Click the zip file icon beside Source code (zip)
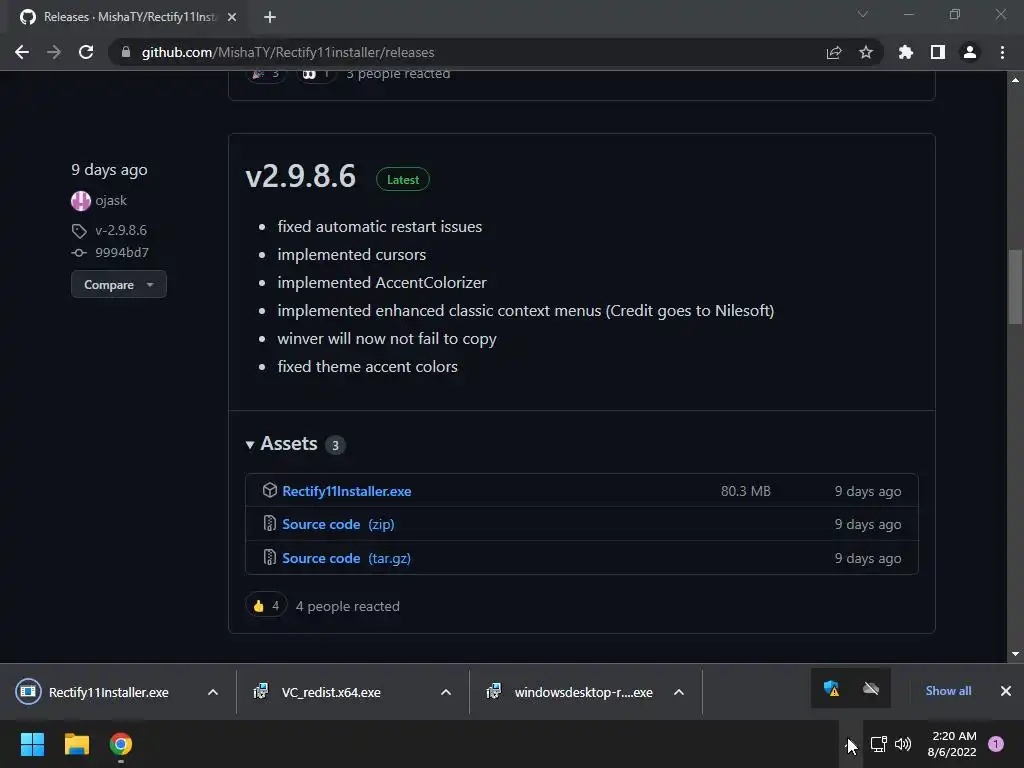The image size is (1024, 768). coord(270,523)
